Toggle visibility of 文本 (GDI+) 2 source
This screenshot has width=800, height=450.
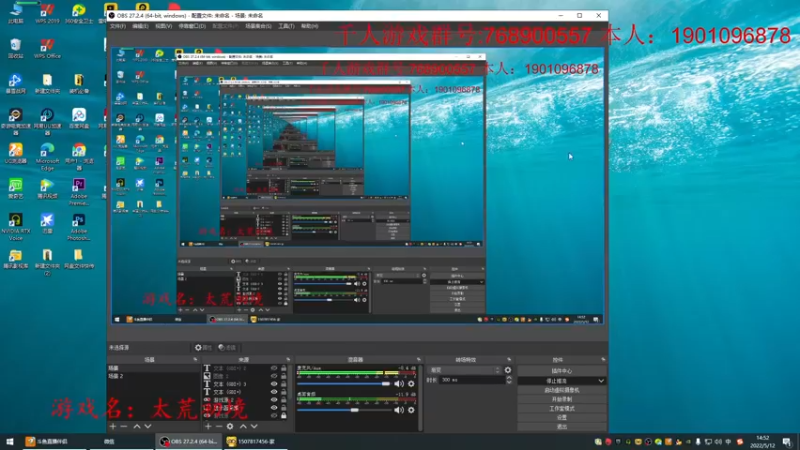click(274, 368)
